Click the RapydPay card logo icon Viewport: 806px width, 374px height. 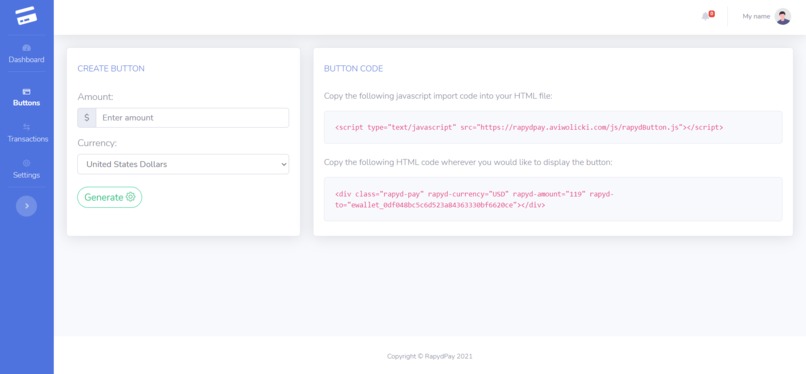(26, 15)
